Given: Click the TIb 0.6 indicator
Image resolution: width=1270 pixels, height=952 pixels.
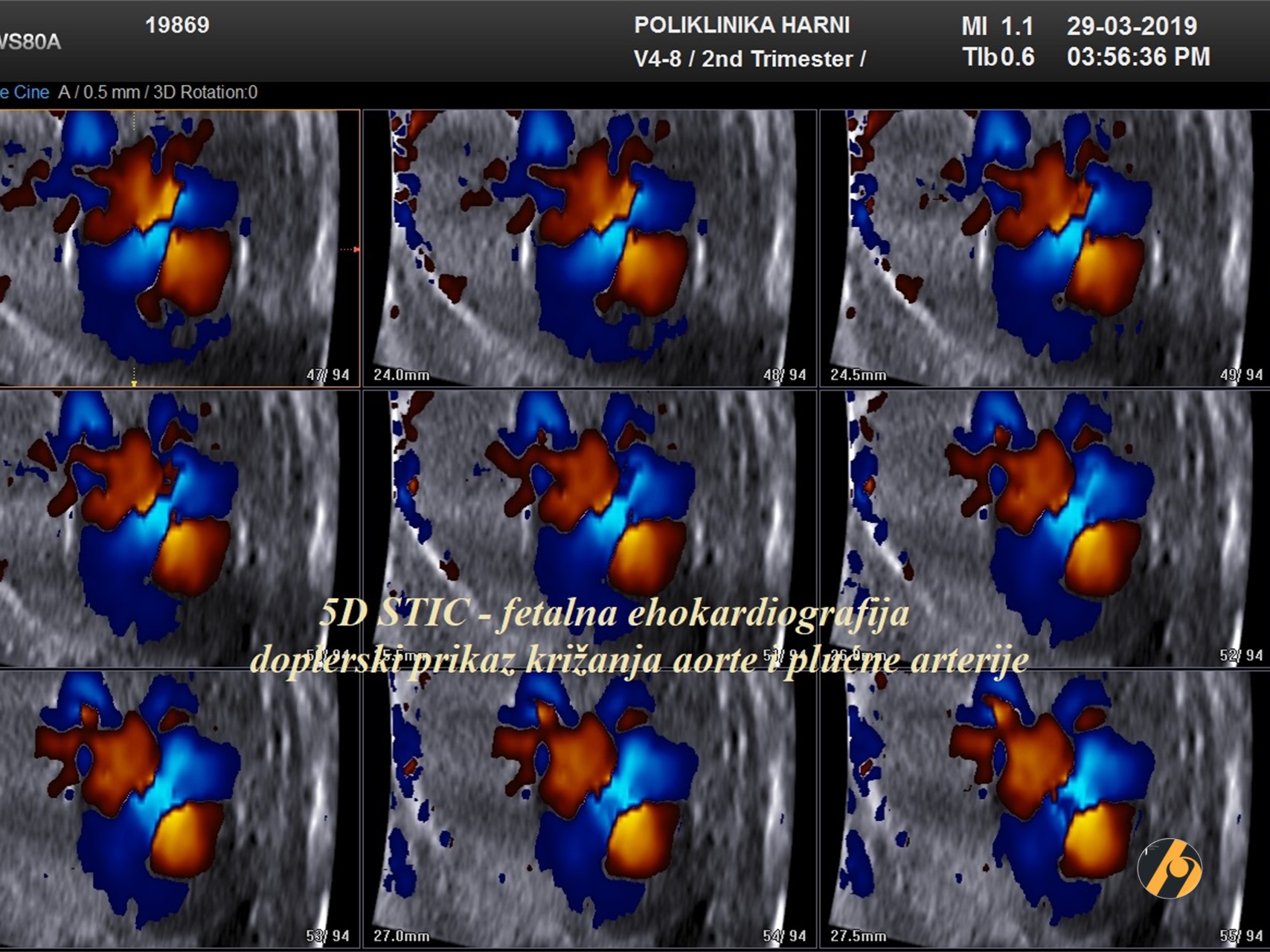Looking at the screenshot, I should [x=998, y=57].
